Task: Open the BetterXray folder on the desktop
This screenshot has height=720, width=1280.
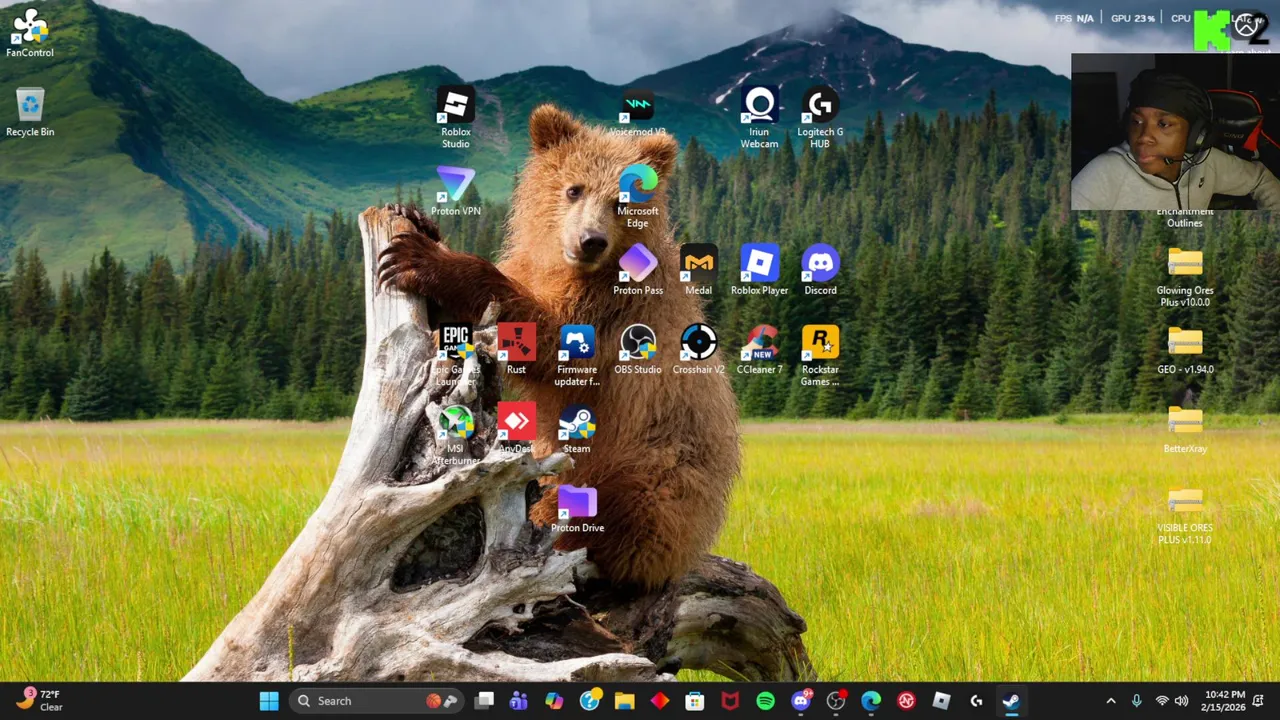Action: (1185, 428)
